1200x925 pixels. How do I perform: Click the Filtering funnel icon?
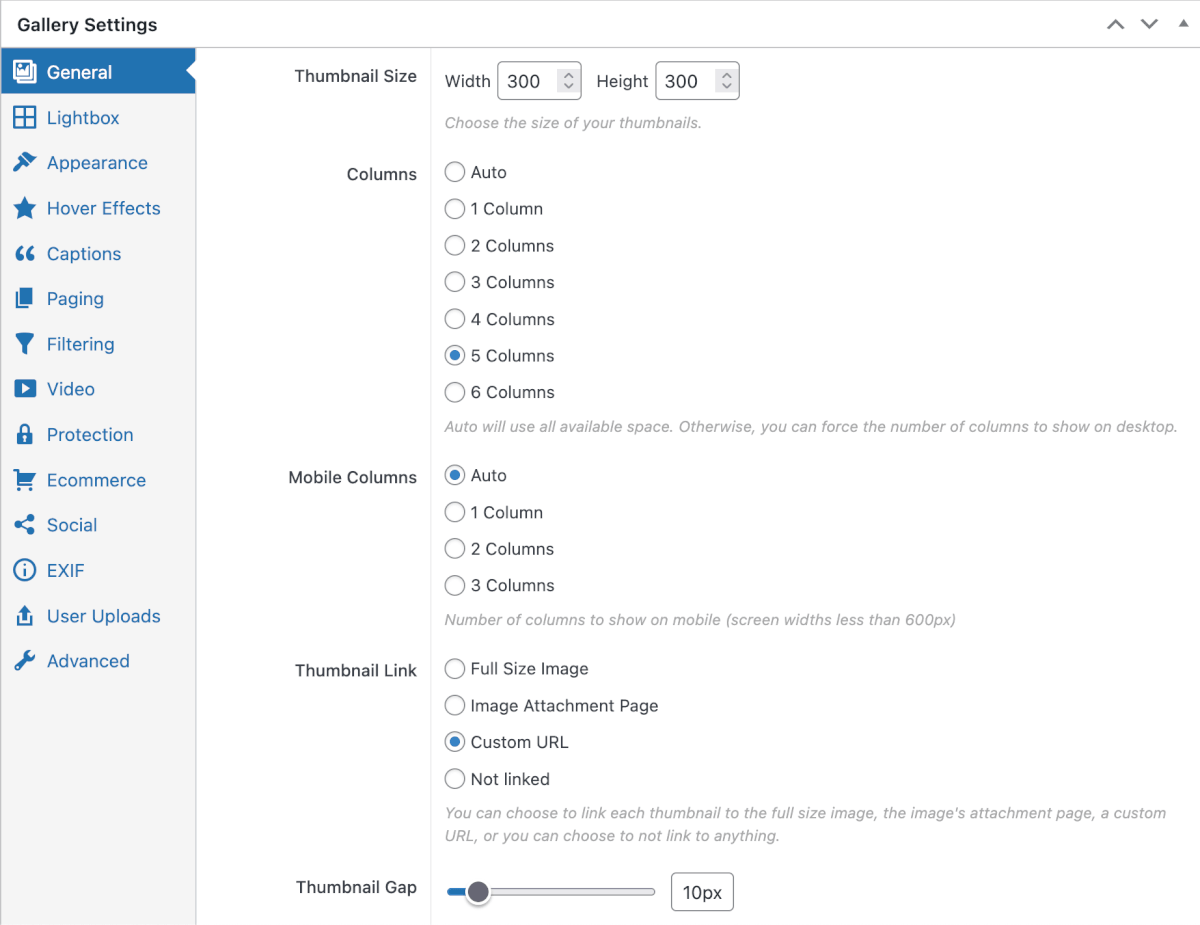(24, 344)
